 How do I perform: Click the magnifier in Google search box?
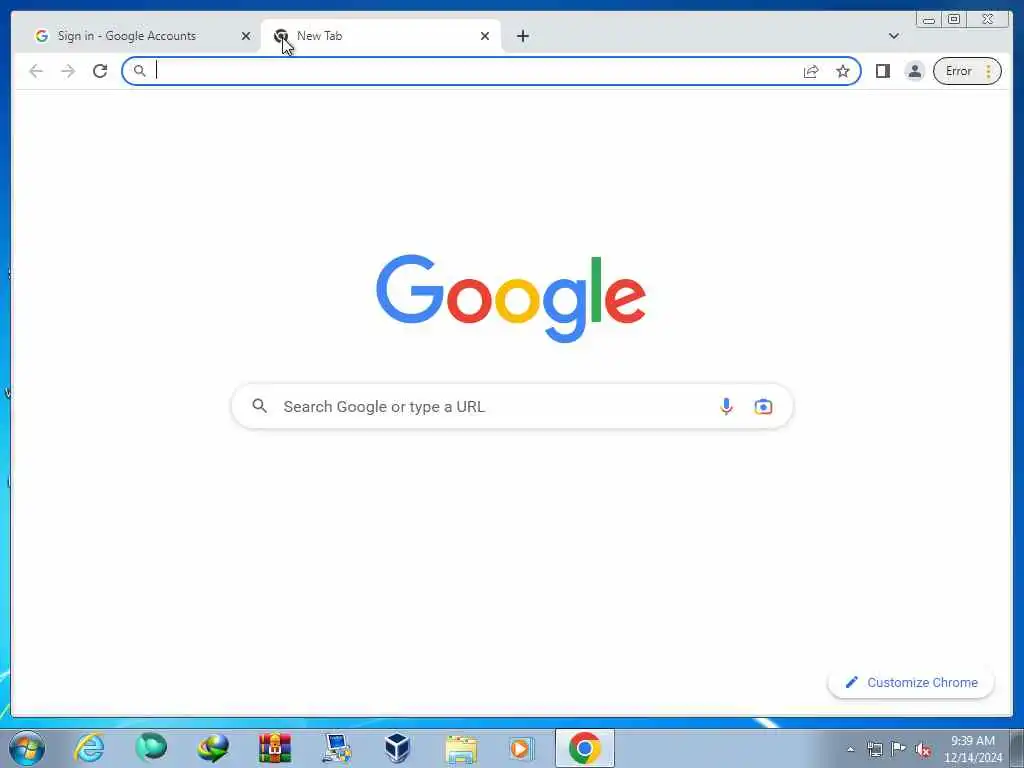260,406
